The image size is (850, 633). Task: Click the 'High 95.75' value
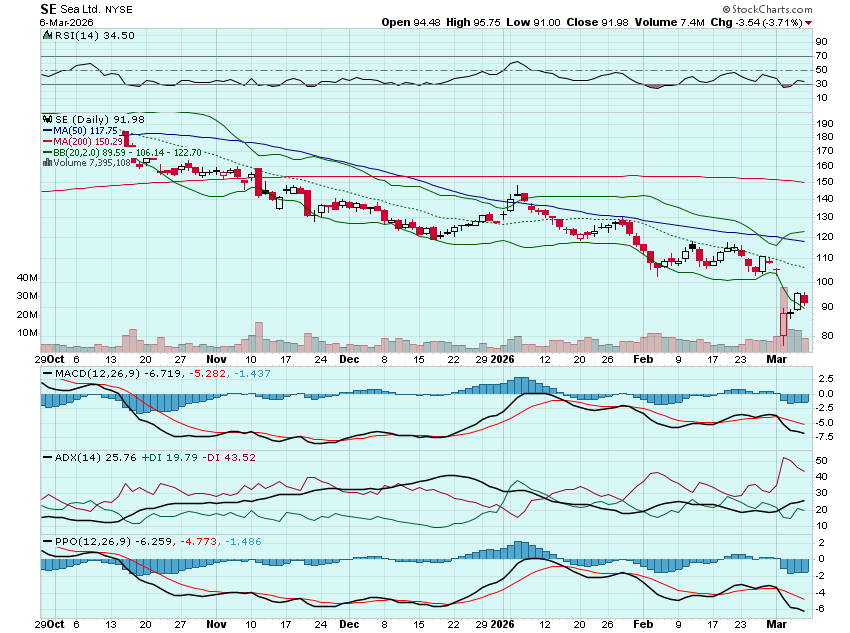473,23
